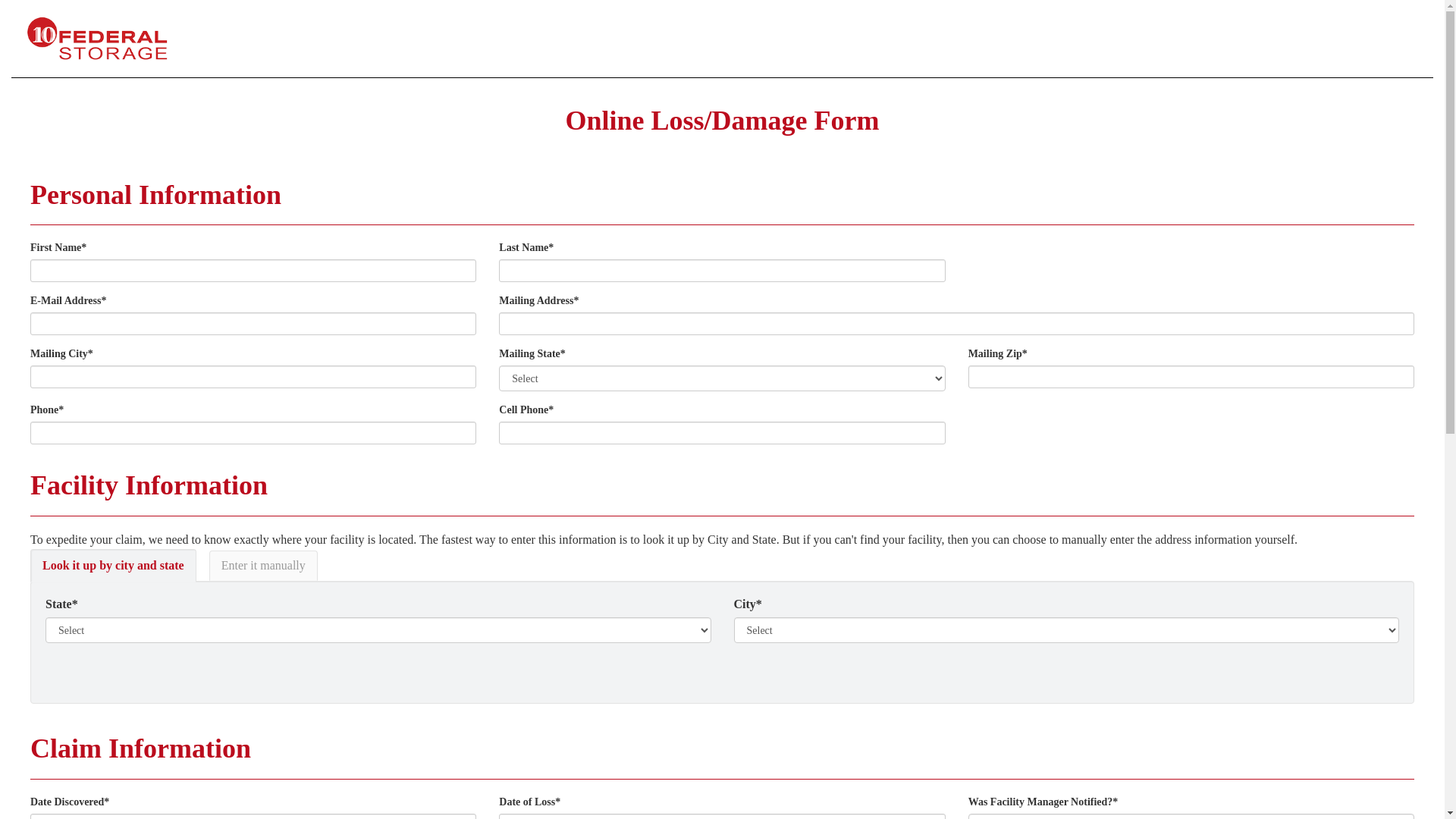Image resolution: width=1456 pixels, height=819 pixels.
Task: Click the Online Loss/Damage Form heading
Action: [722, 121]
